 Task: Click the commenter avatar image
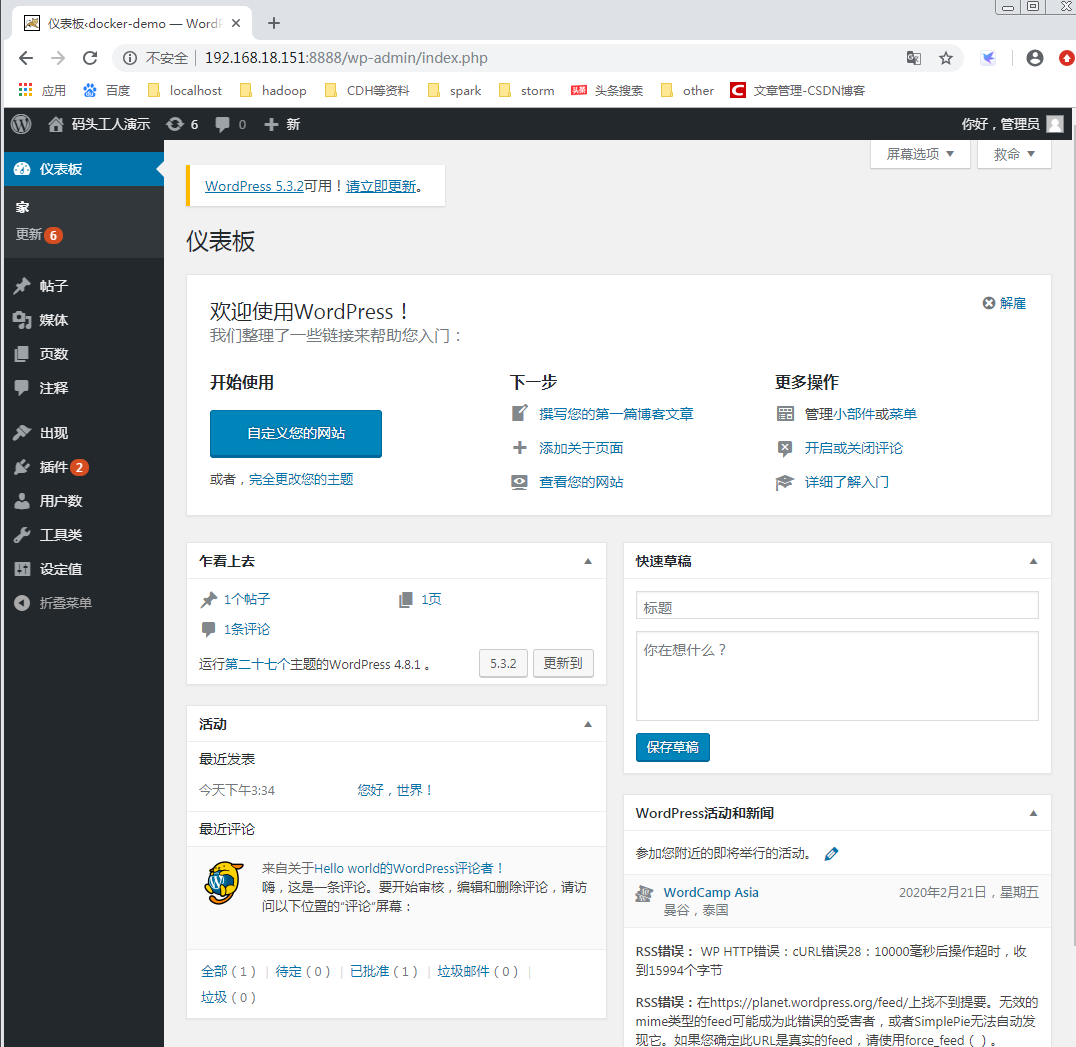(224, 882)
